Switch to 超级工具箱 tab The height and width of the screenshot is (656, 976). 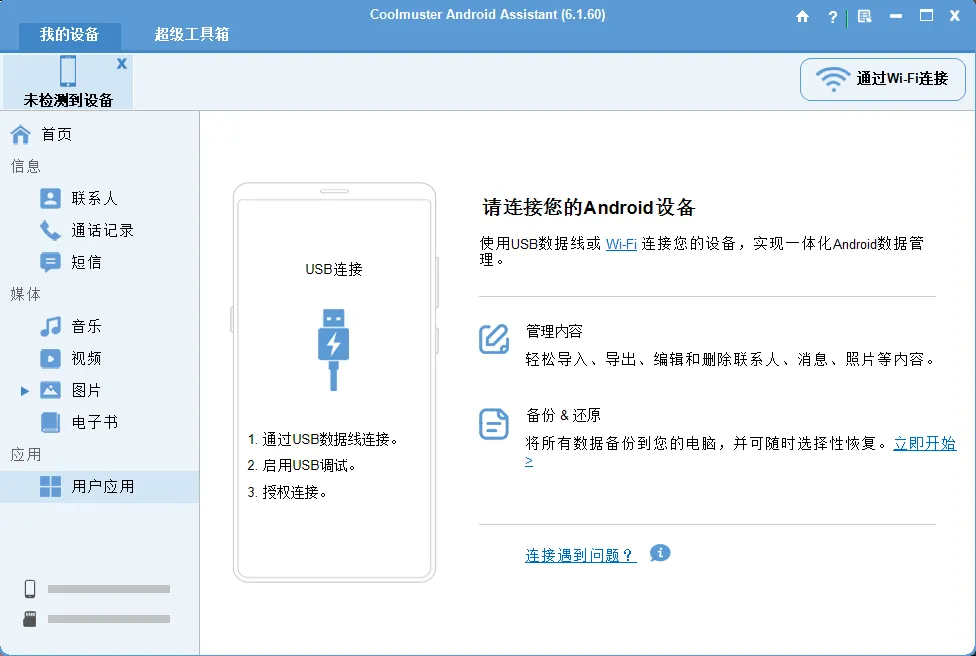192,34
